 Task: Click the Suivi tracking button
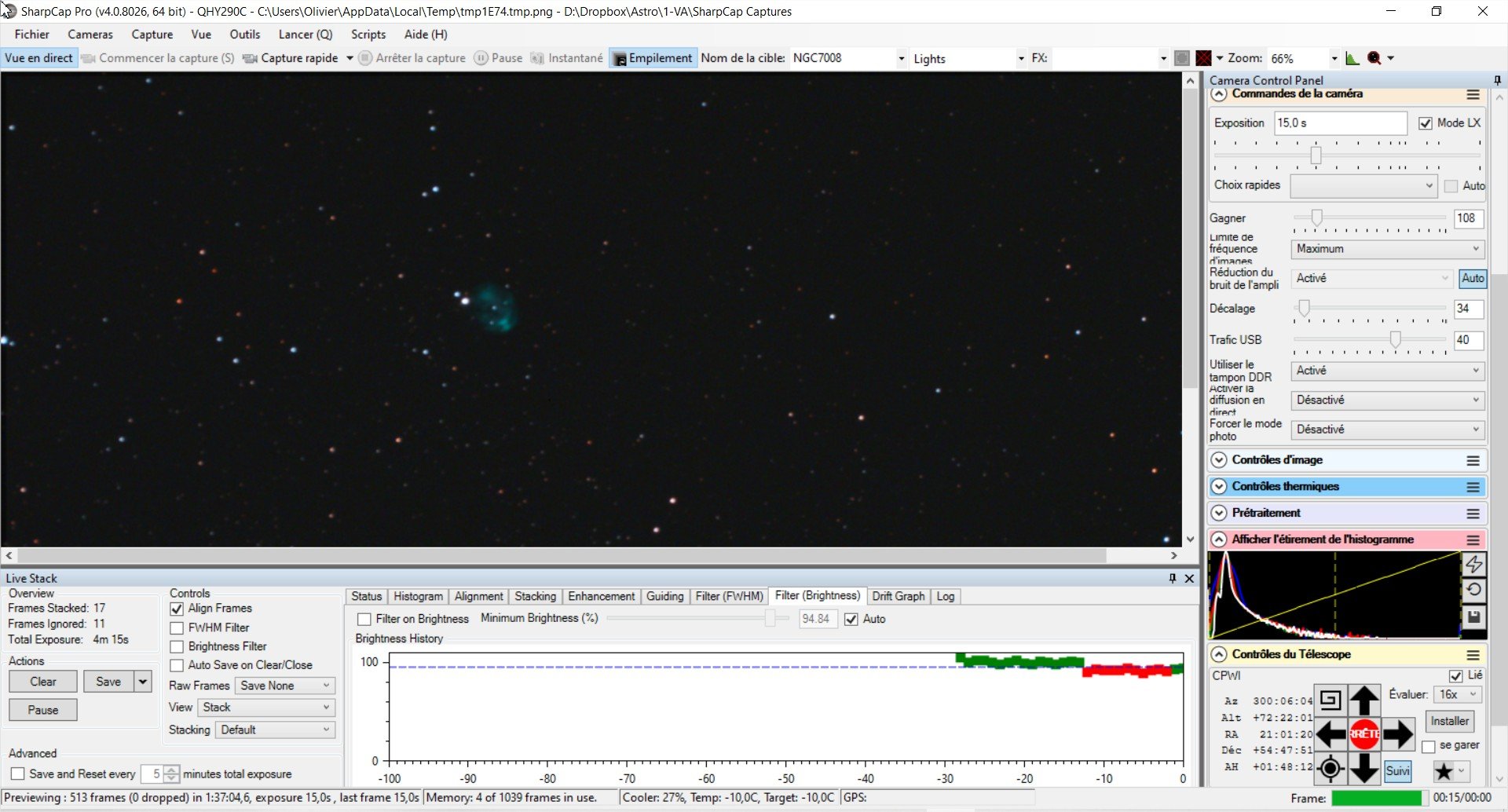[1397, 771]
